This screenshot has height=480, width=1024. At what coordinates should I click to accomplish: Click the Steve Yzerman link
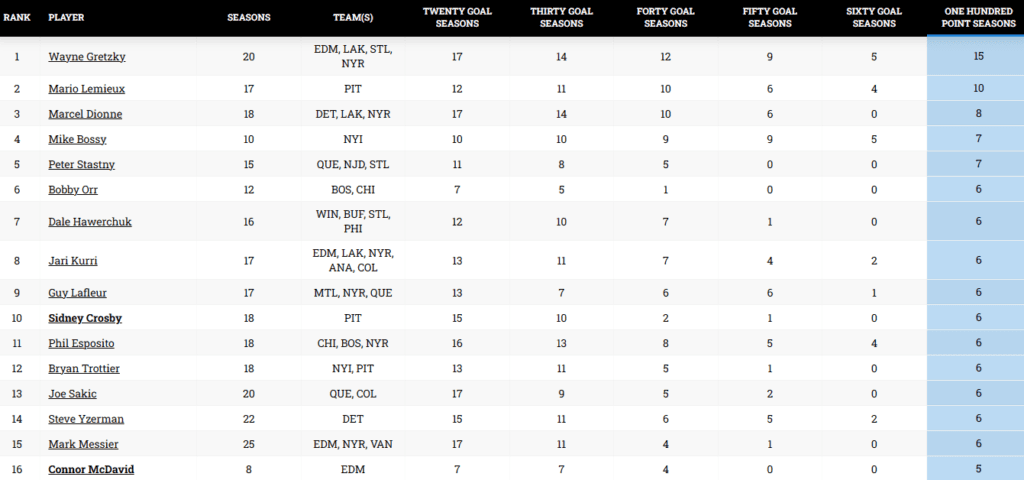point(86,419)
